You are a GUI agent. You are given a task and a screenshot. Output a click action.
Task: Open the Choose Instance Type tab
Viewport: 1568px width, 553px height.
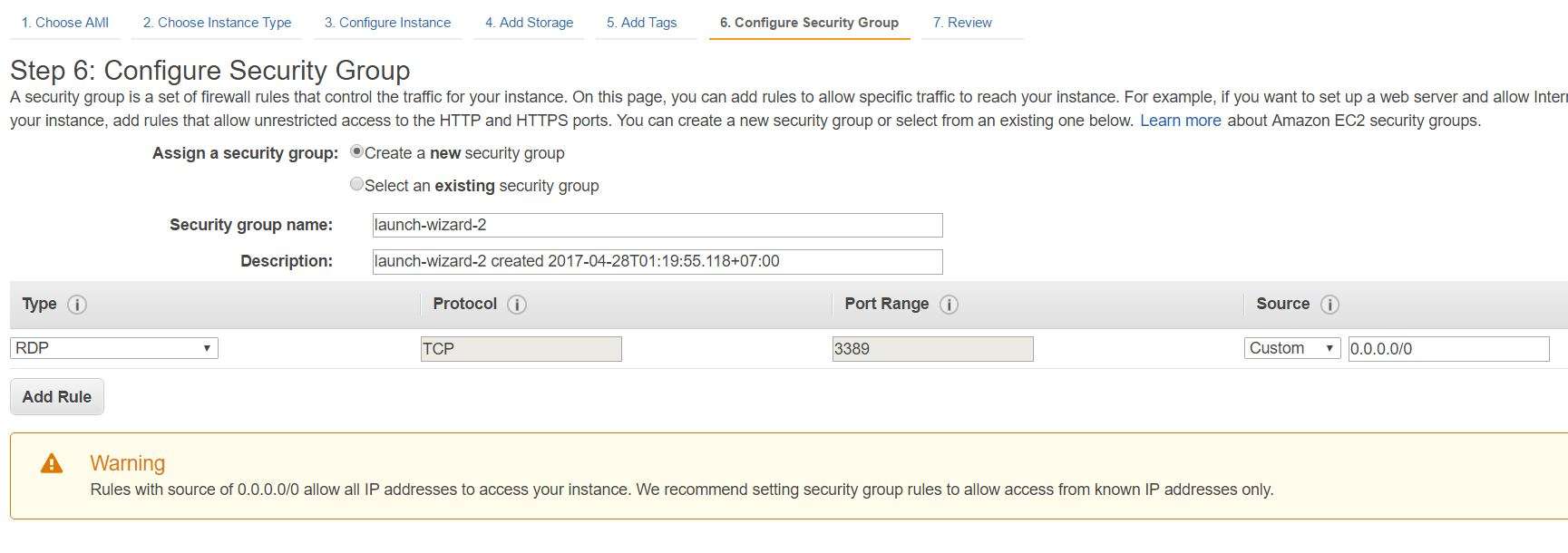pyautogui.click(x=217, y=23)
